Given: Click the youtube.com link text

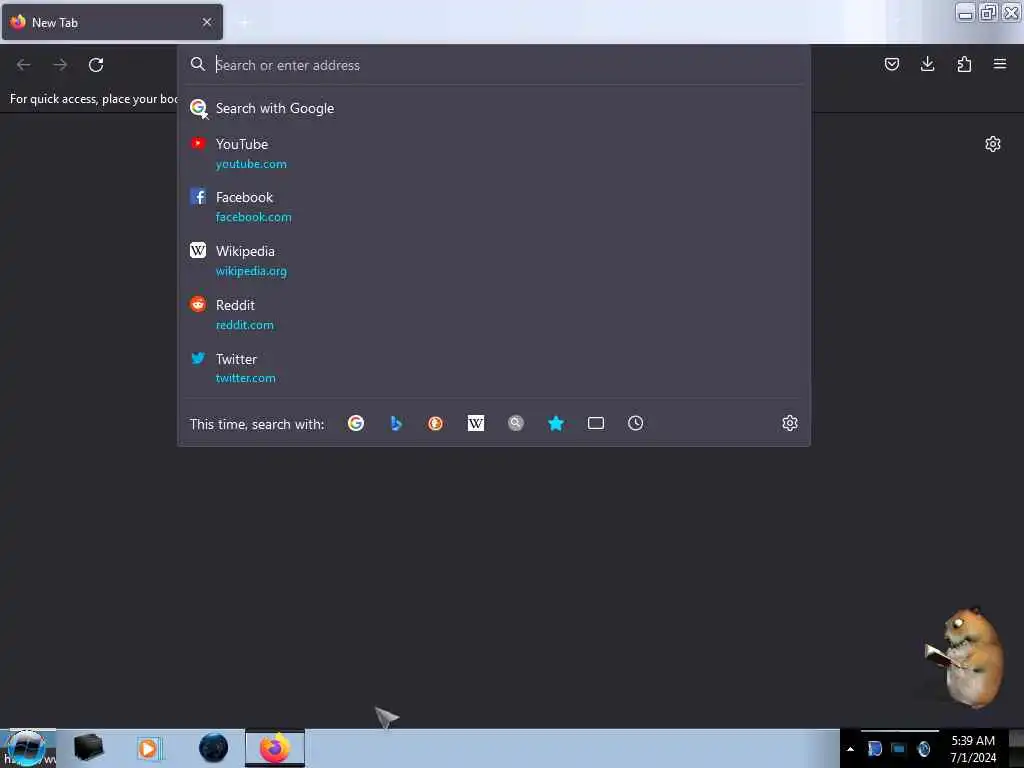Looking at the screenshot, I should click(x=251, y=164).
